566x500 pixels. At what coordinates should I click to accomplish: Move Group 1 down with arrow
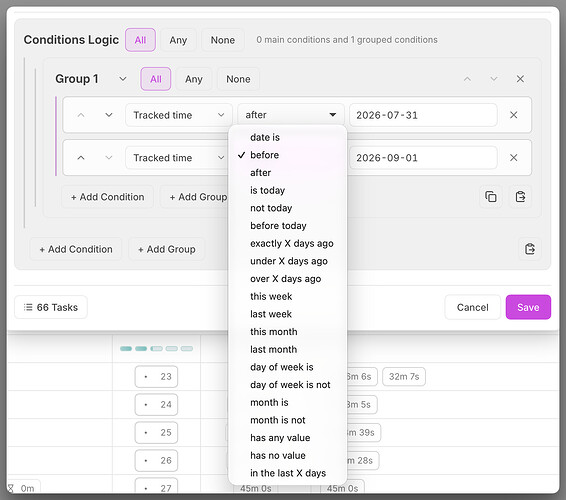[494, 79]
